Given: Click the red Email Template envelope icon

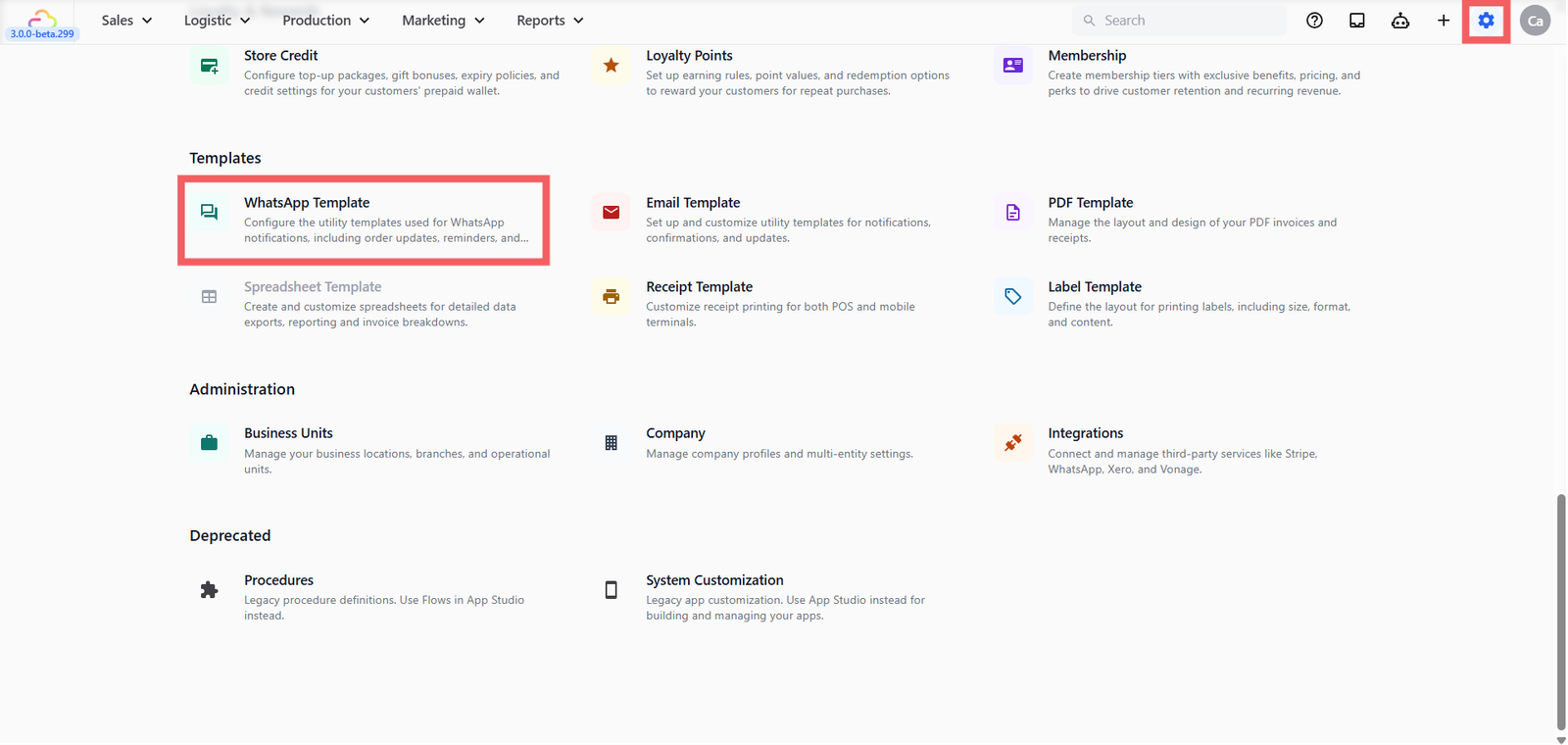Looking at the screenshot, I should click(611, 212).
